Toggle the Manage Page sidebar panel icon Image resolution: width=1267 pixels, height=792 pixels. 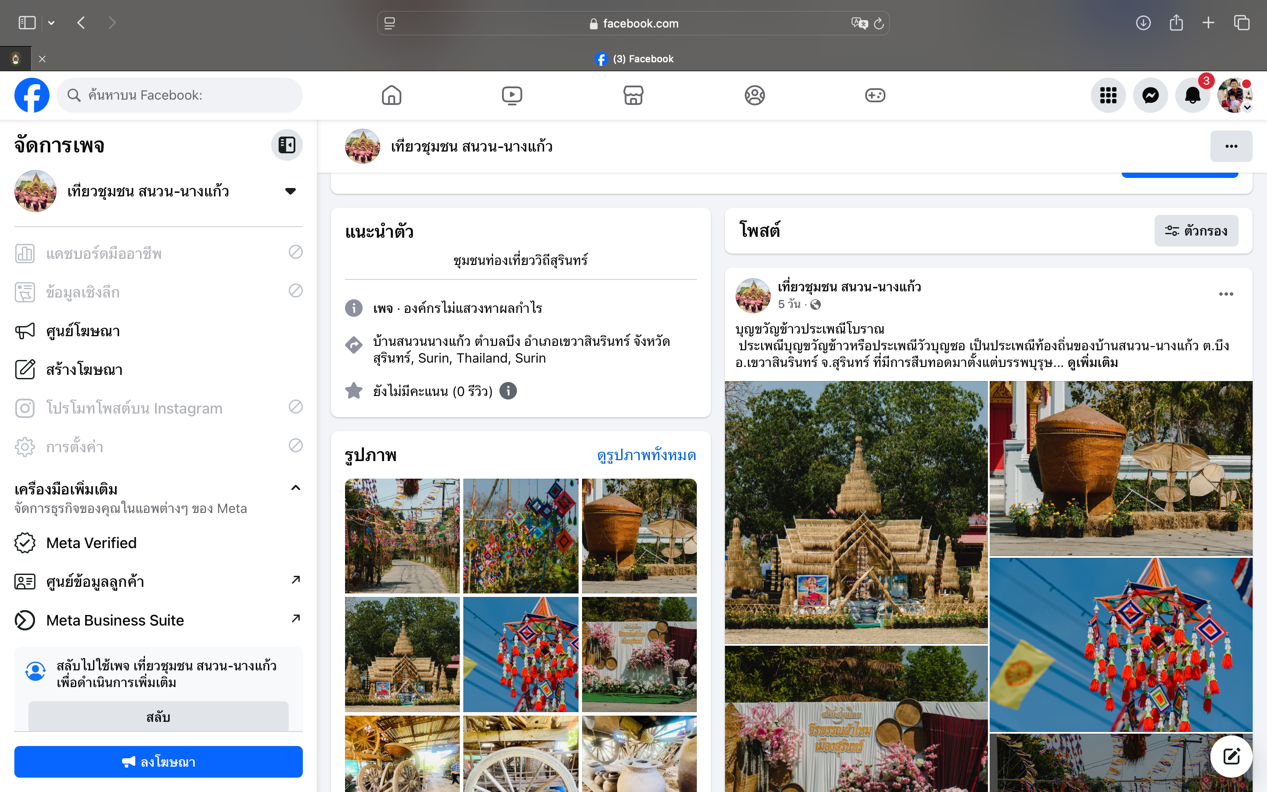287,145
